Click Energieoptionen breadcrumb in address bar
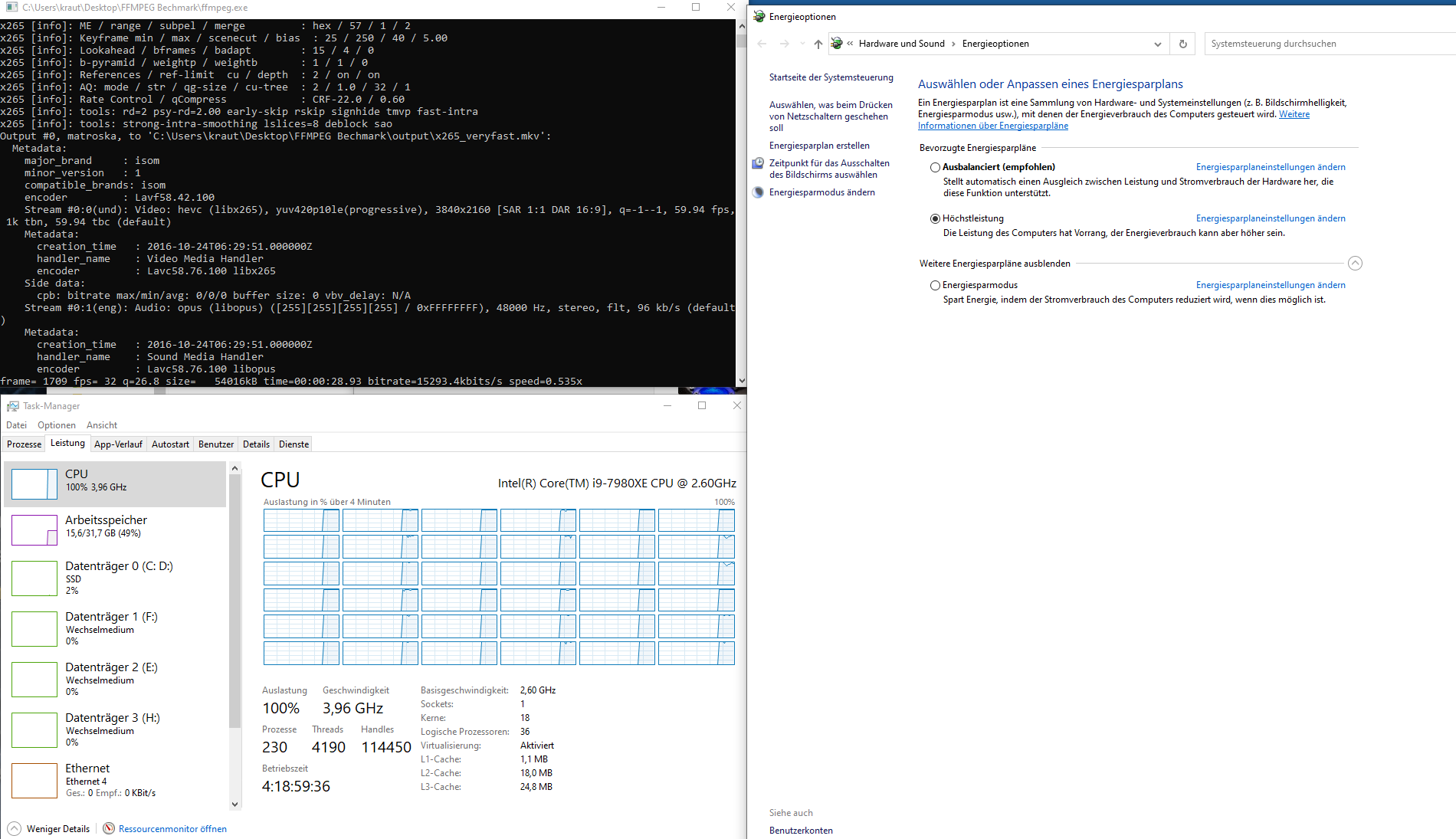 click(x=995, y=44)
